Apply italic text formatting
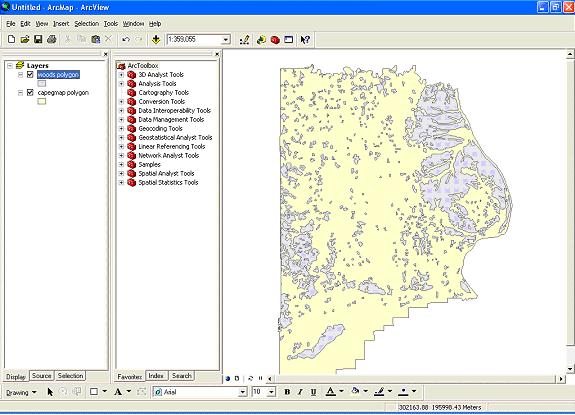575x415 pixels. (x=300, y=392)
